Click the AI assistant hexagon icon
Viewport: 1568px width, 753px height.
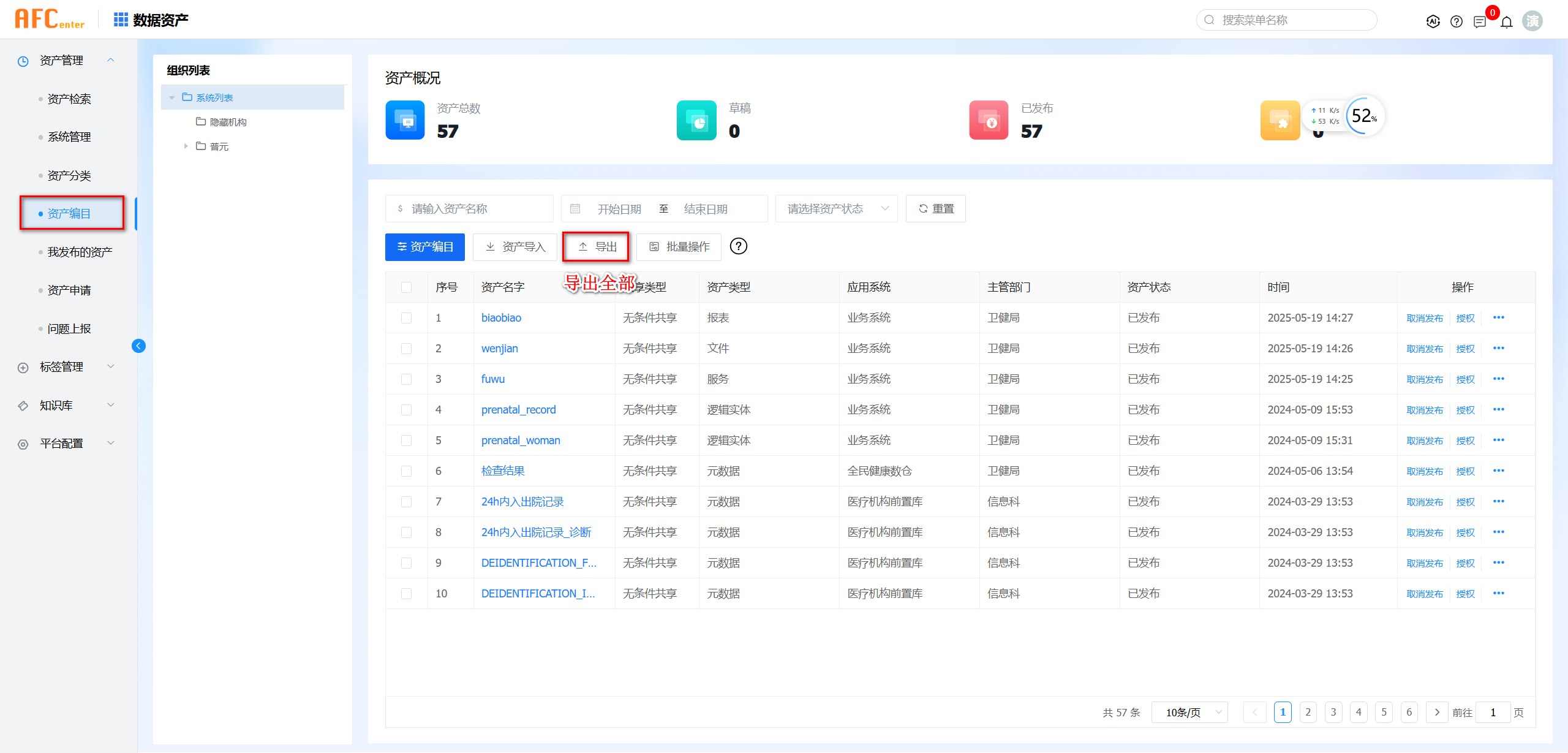click(x=1433, y=22)
